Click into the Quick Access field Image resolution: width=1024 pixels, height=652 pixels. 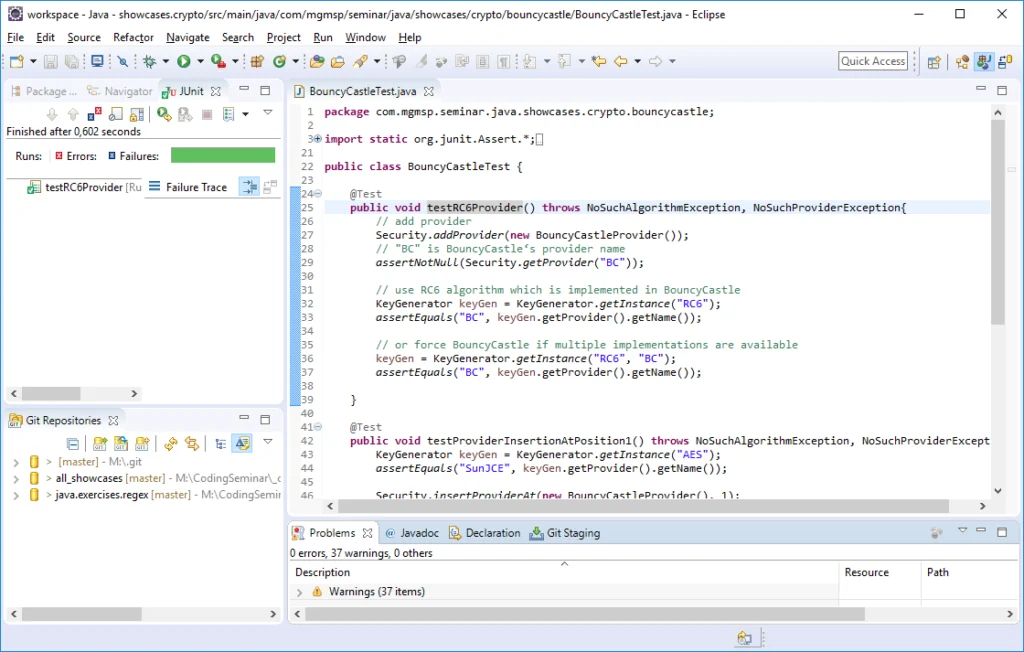[873, 61]
